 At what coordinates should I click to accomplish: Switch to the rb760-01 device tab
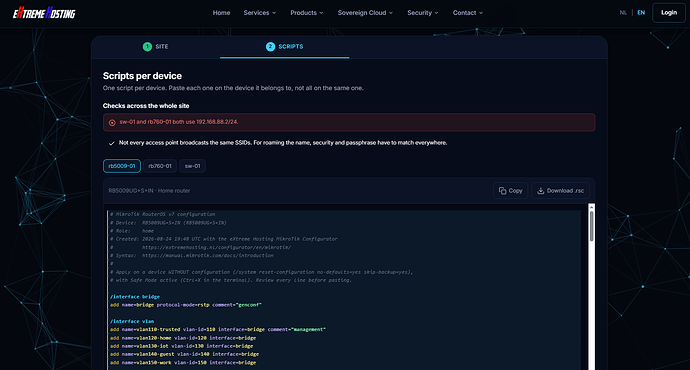pyautogui.click(x=160, y=166)
